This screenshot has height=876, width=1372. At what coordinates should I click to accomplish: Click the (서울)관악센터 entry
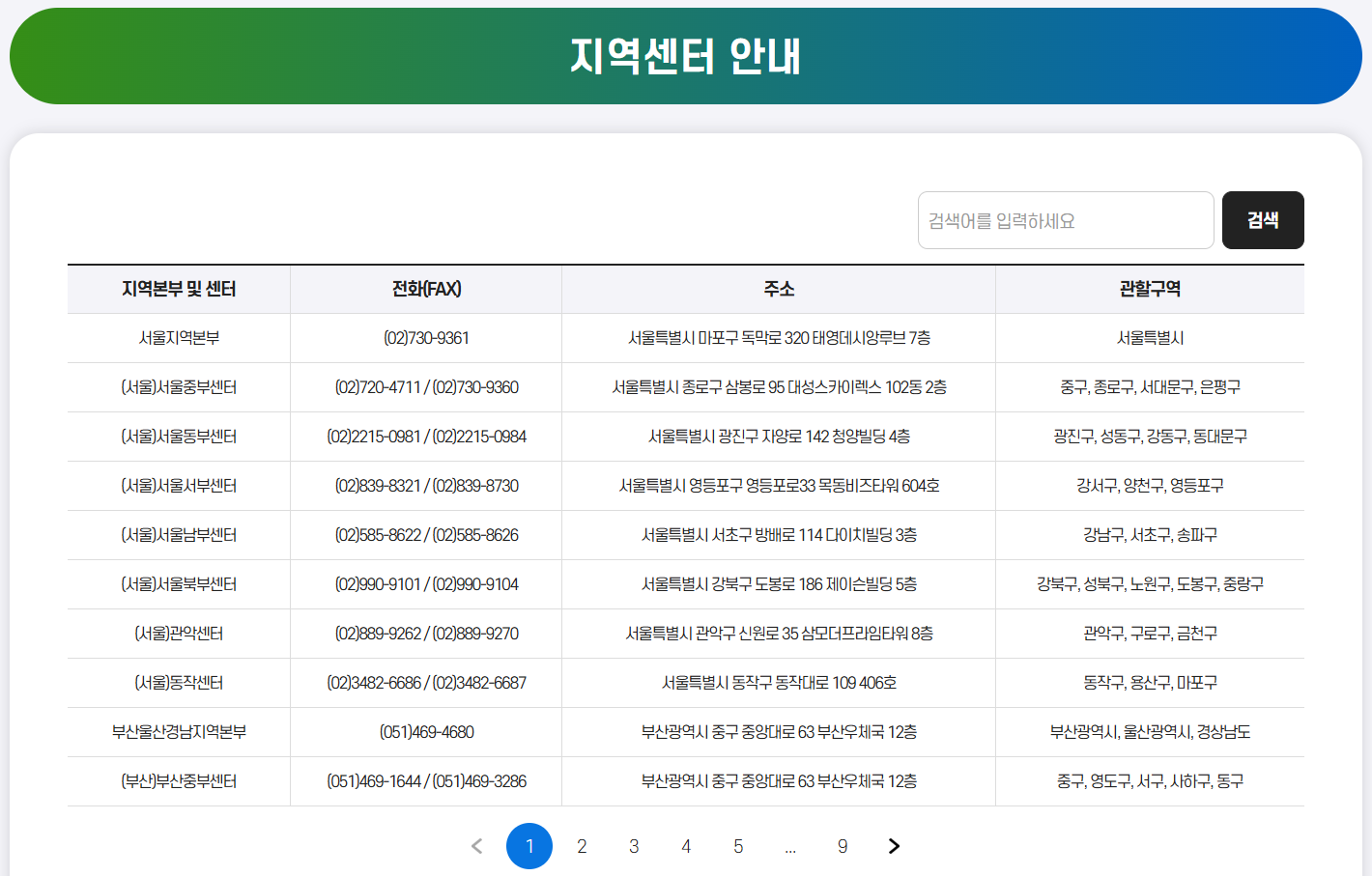tap(178, 633)
